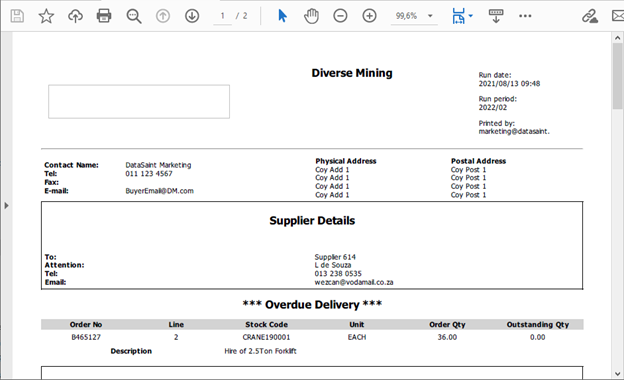Click the Save file icon
The height and width of the screenshot is (380, 624).
tap(17, 16)
